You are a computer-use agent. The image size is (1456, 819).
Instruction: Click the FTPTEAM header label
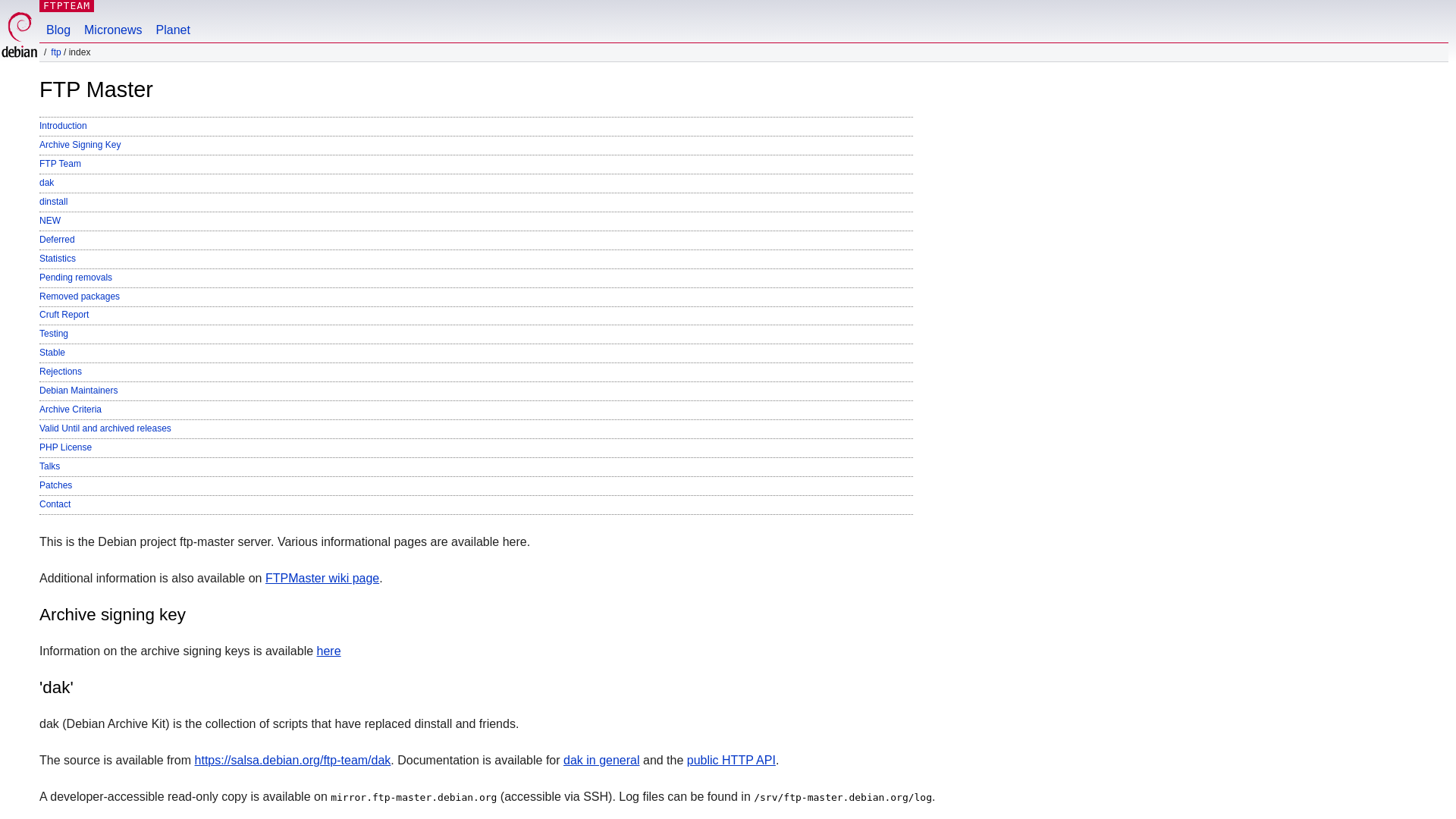pyautogui.click(x=67, y=6)
